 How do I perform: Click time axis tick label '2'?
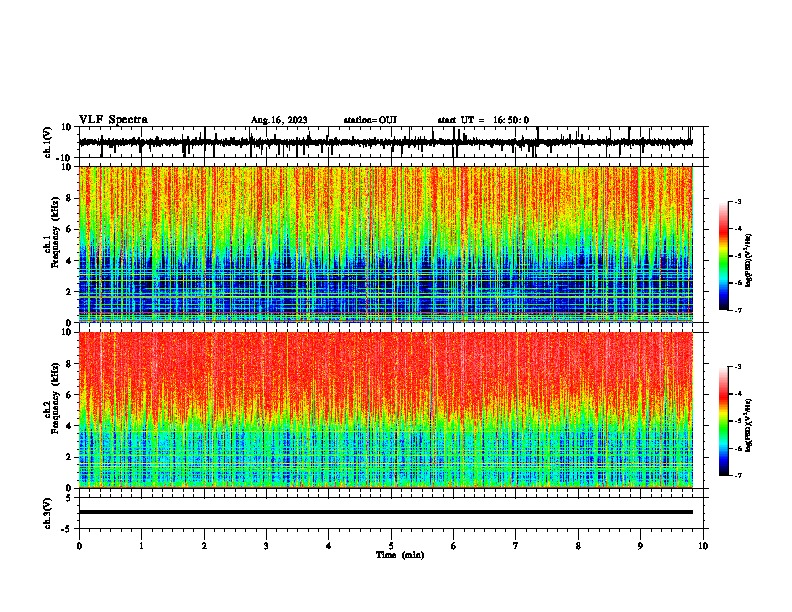click(204, 546)
